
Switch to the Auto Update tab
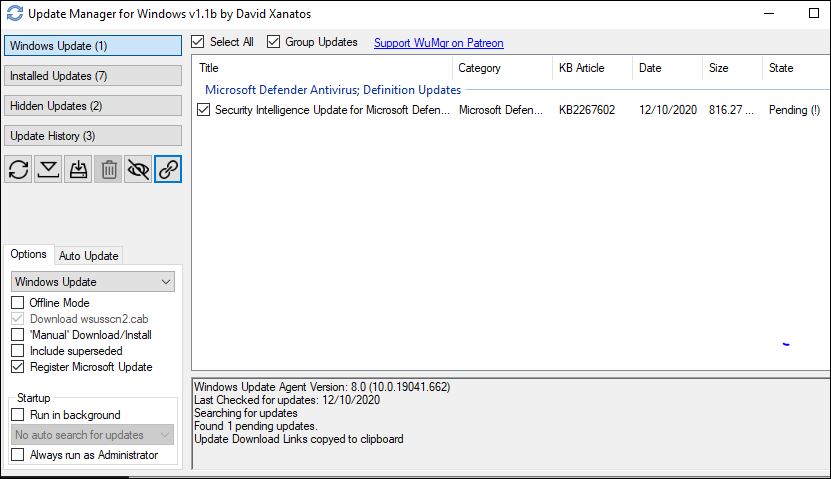coord(89,256)
